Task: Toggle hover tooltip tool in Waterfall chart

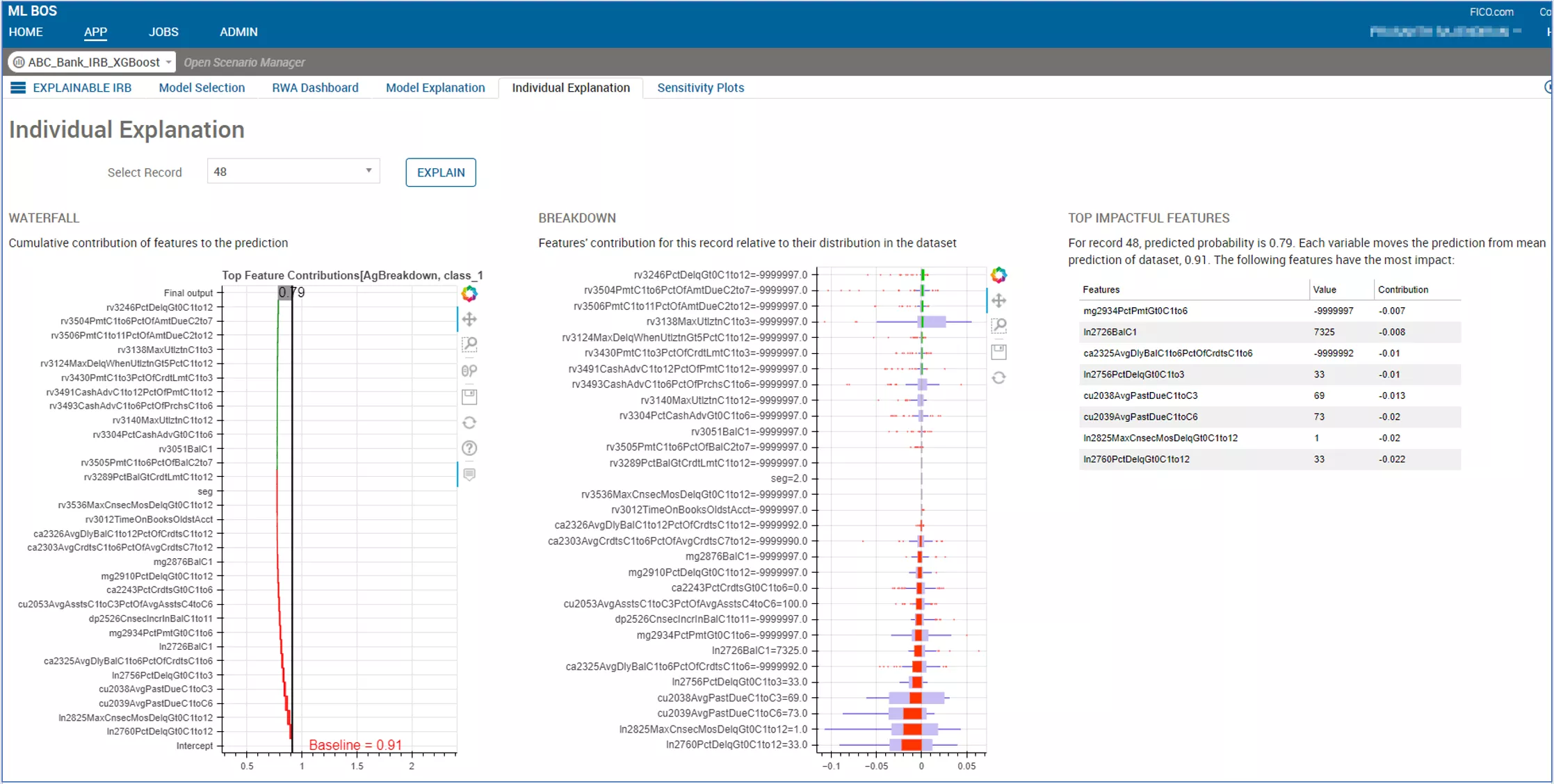Action: pos(469,475)
